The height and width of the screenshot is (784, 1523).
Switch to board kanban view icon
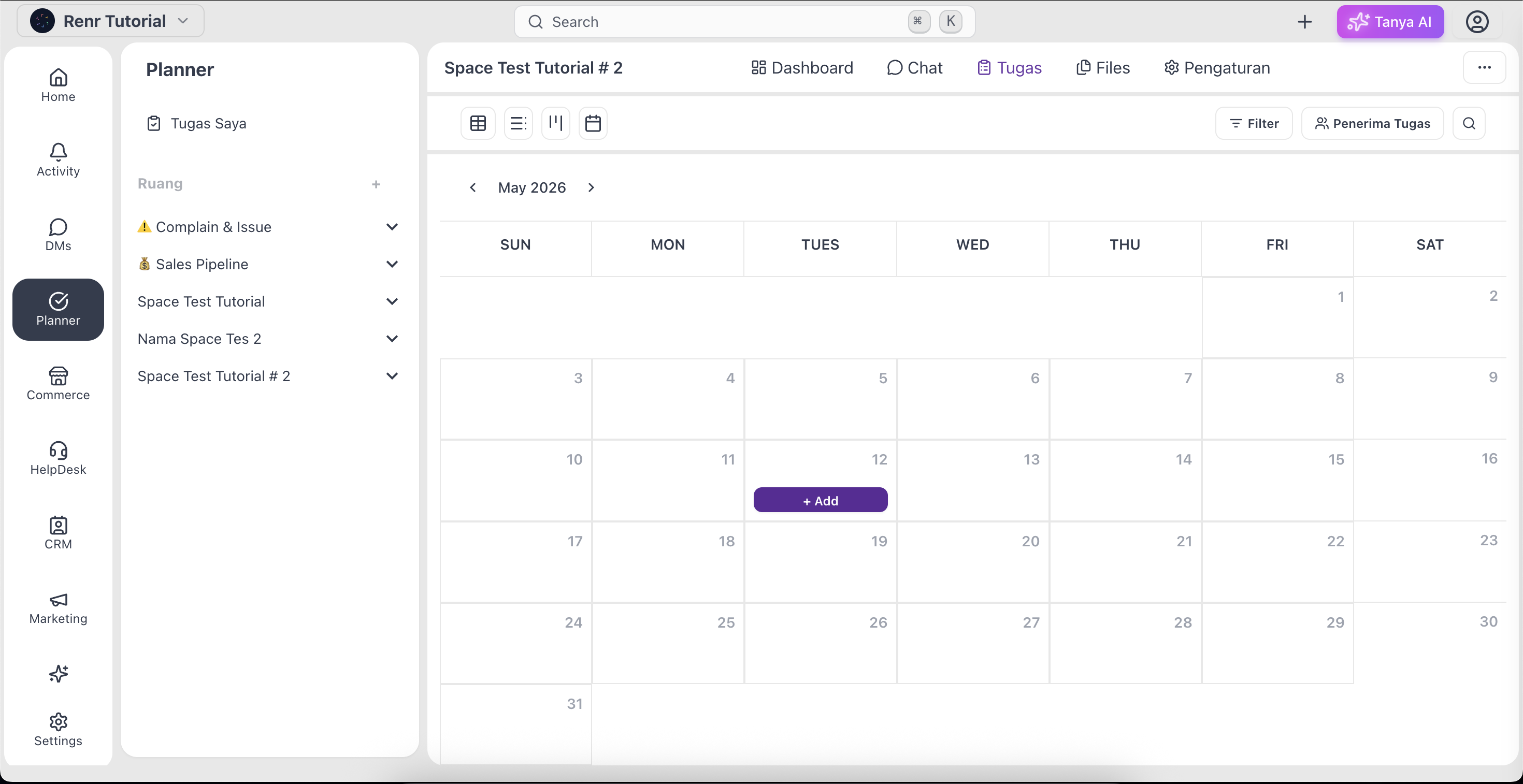click(x=556, y=123)
